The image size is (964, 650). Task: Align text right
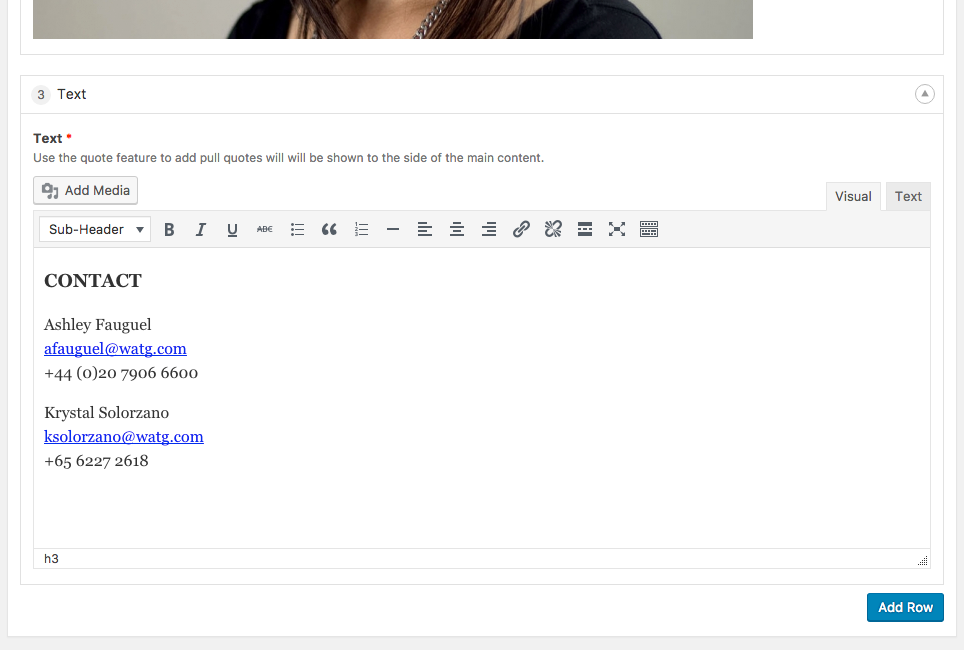[489, 230]
